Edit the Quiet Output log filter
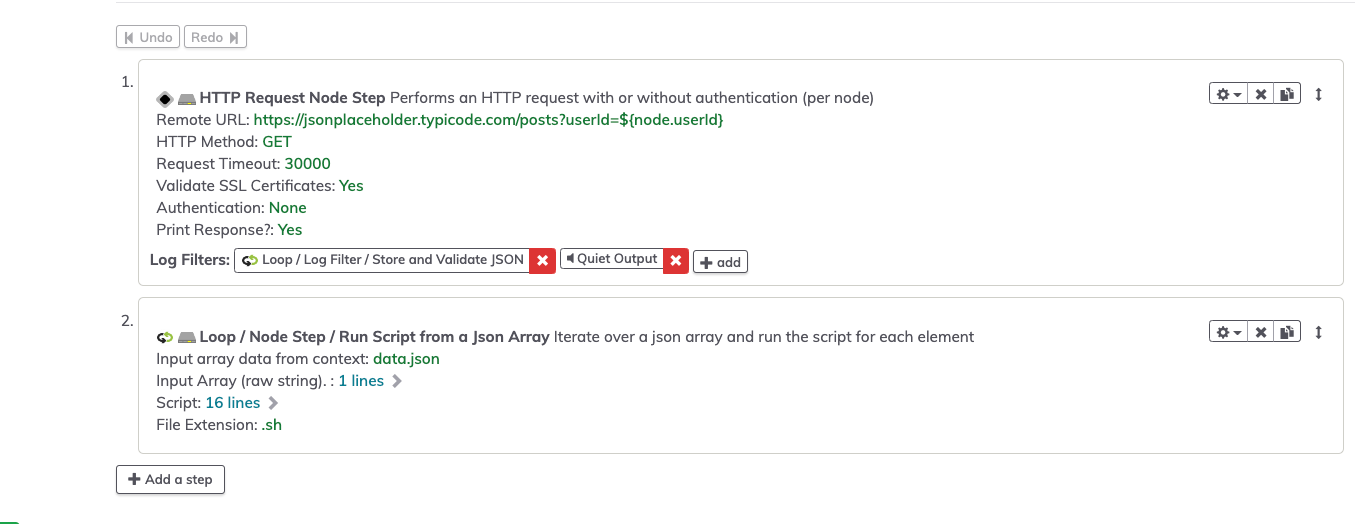 (x=612, y=259)
